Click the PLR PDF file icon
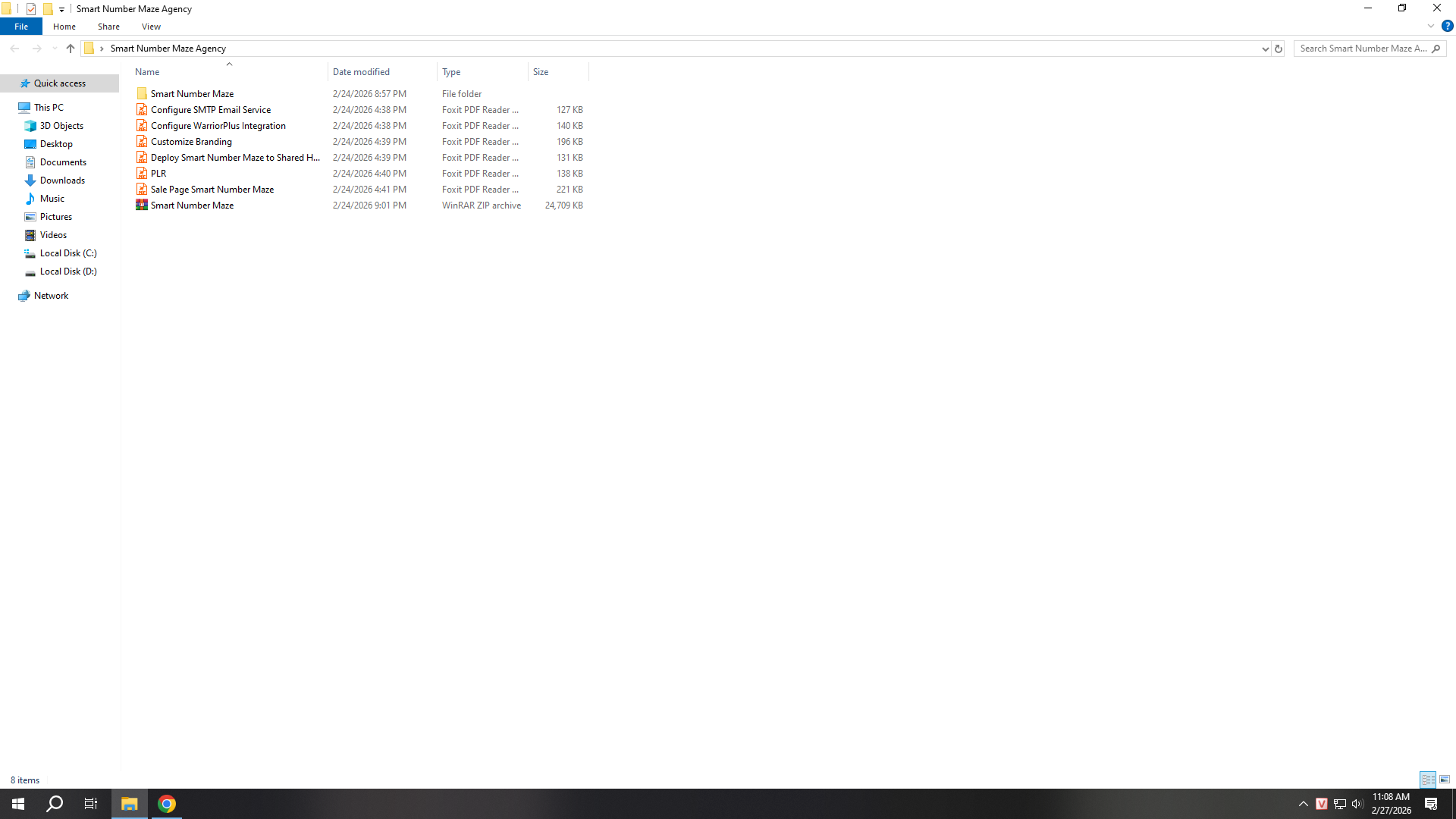Viewport: 1456px width, 819px height. pyautogui.click(x=142, y=174)
